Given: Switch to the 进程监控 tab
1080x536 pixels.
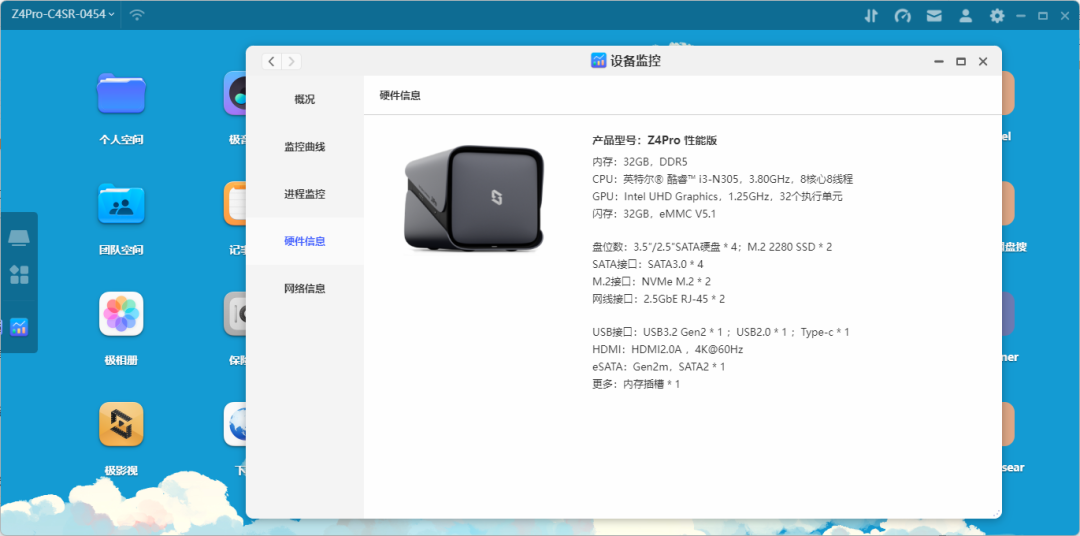Looking at the screenshot, I should (x=304, y=194).
